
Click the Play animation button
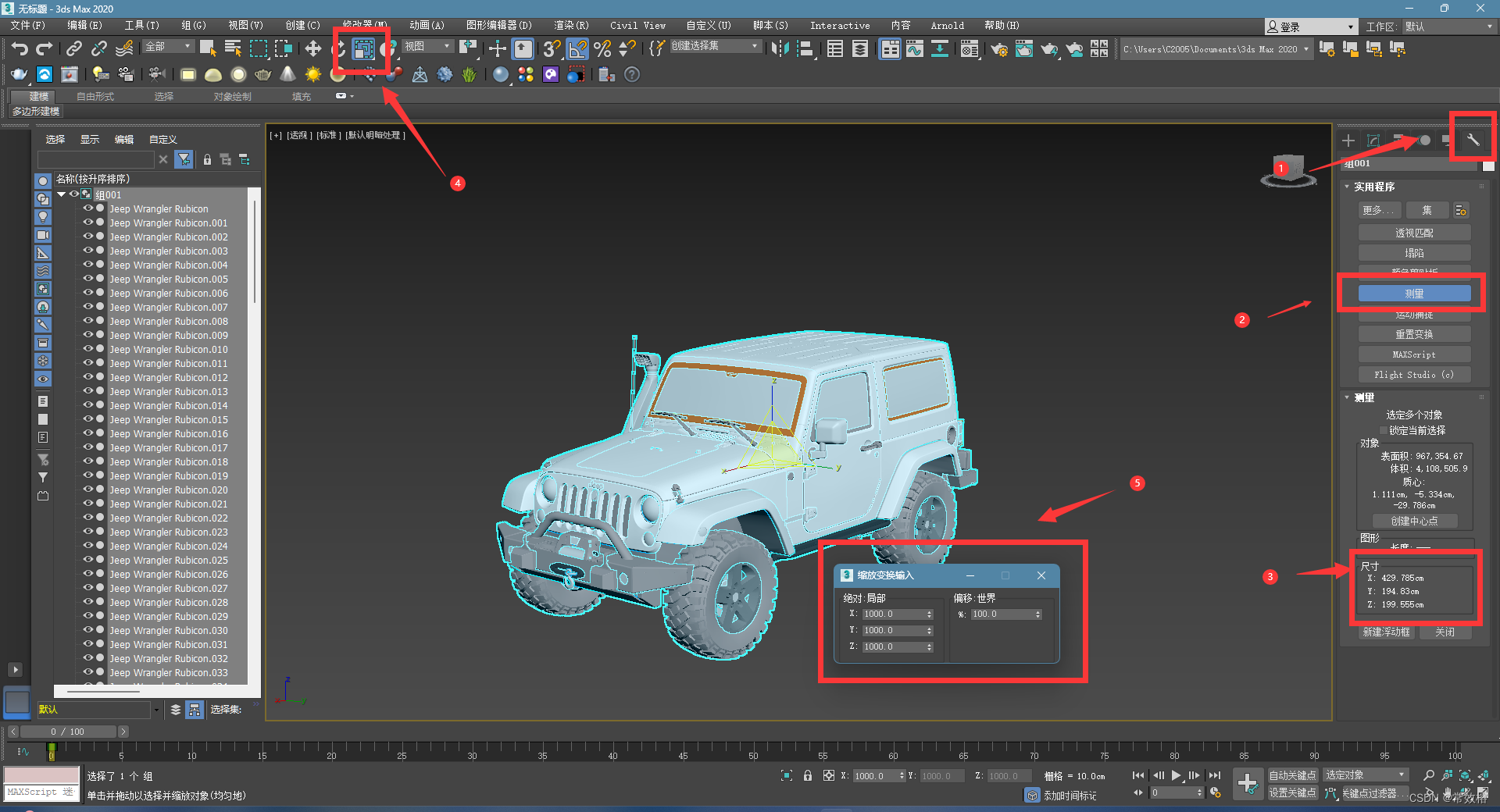click(x=1176, y=775)
